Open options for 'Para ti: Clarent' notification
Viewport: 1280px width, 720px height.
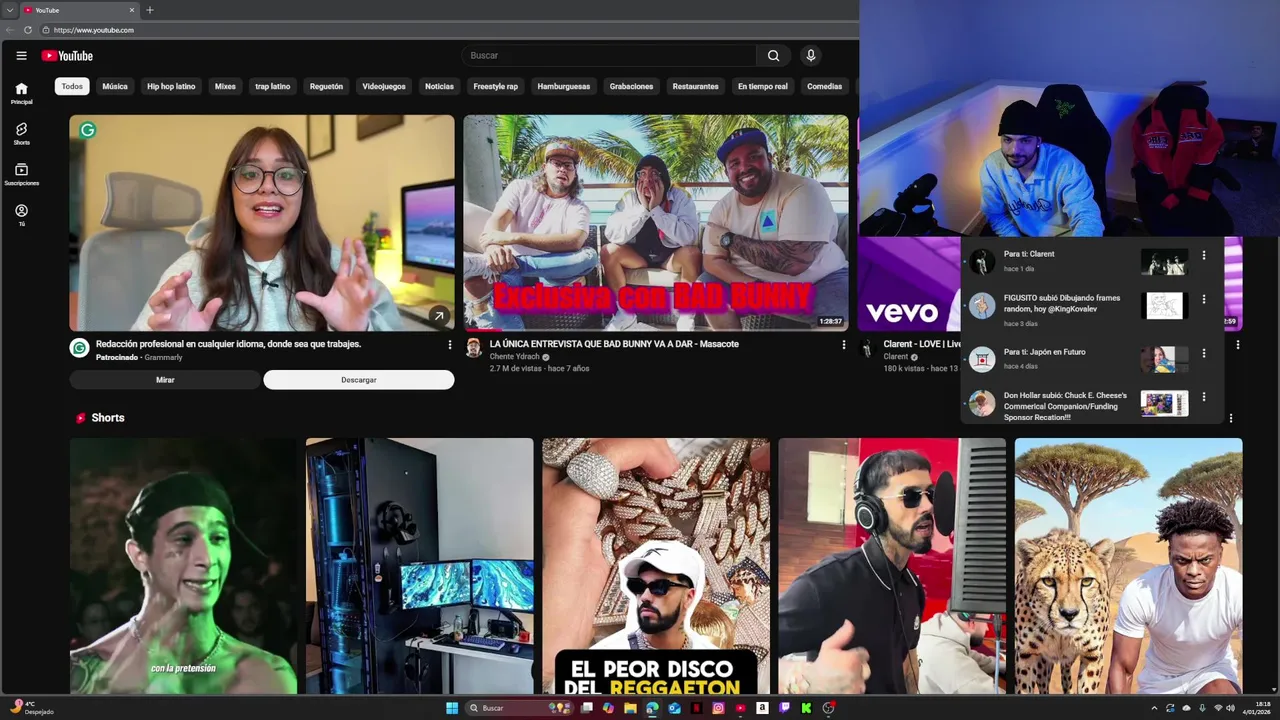(1204, 255)
